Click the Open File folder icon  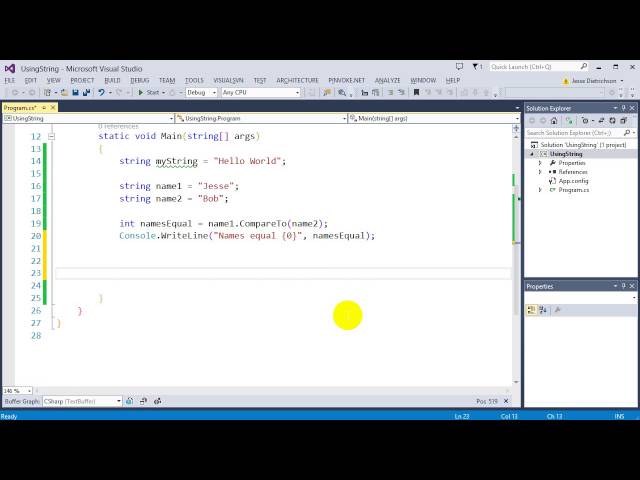tap(64, 93)
